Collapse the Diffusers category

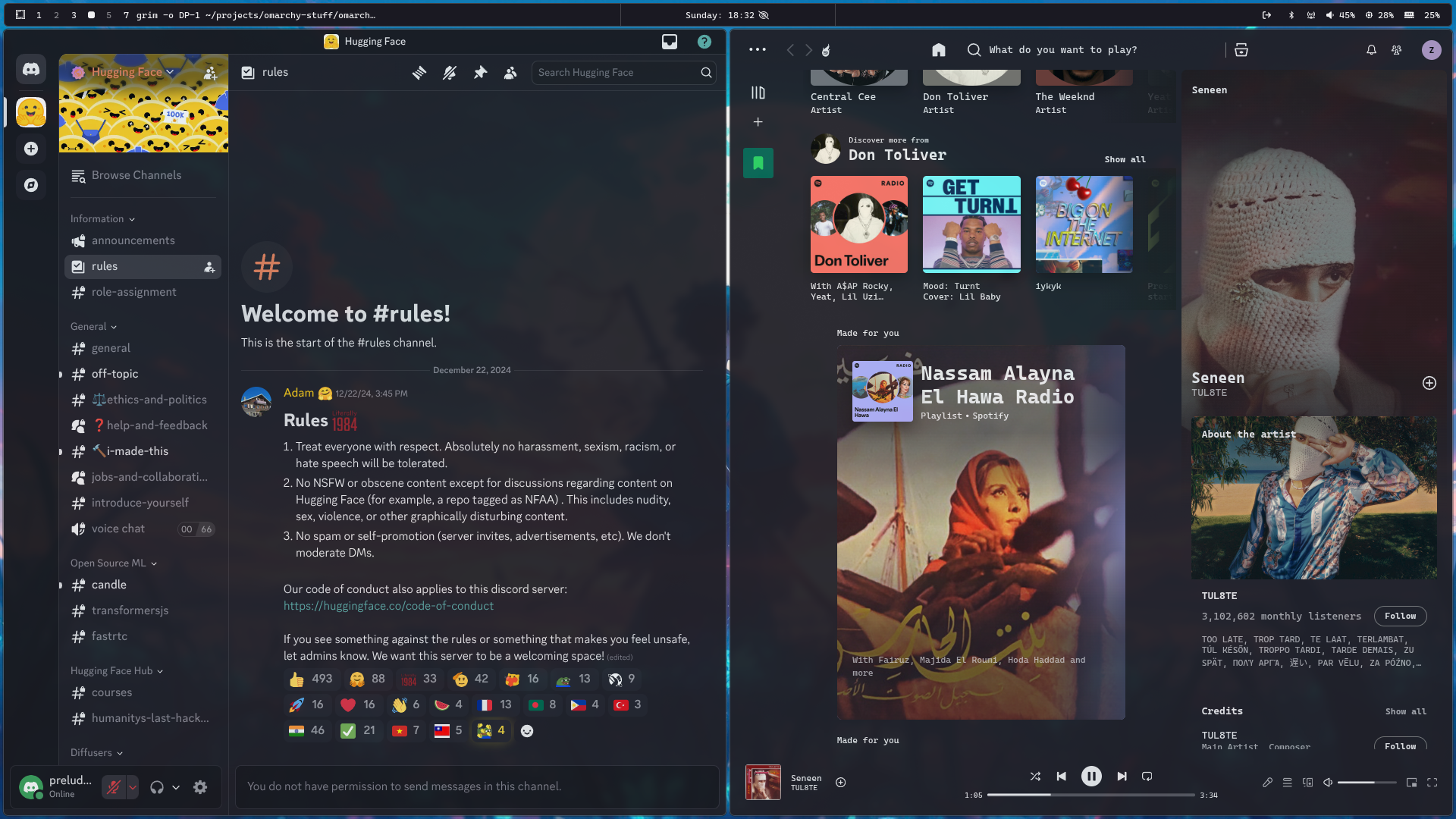click(x=96, y=753)
